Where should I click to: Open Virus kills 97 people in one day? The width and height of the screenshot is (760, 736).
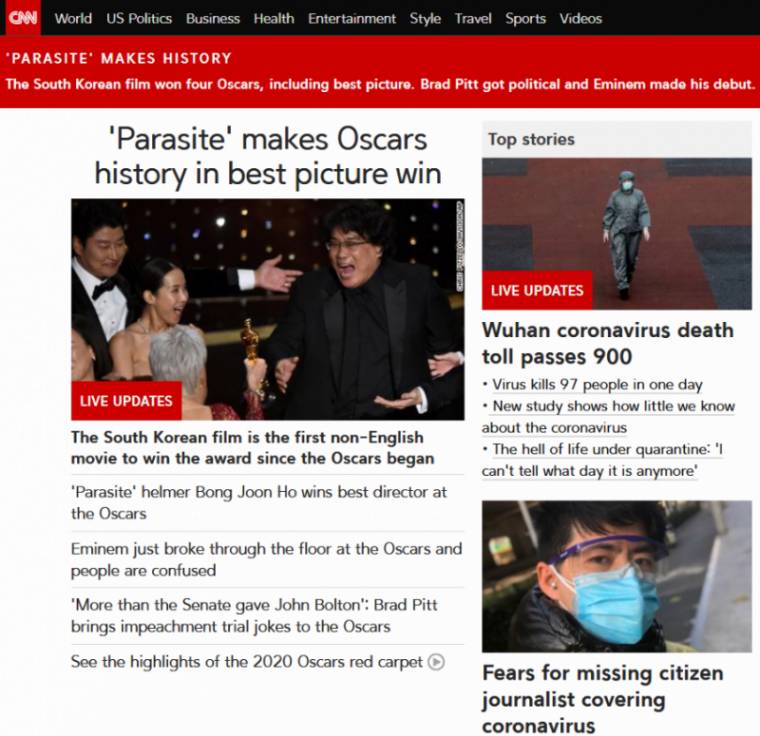[597, 384]
